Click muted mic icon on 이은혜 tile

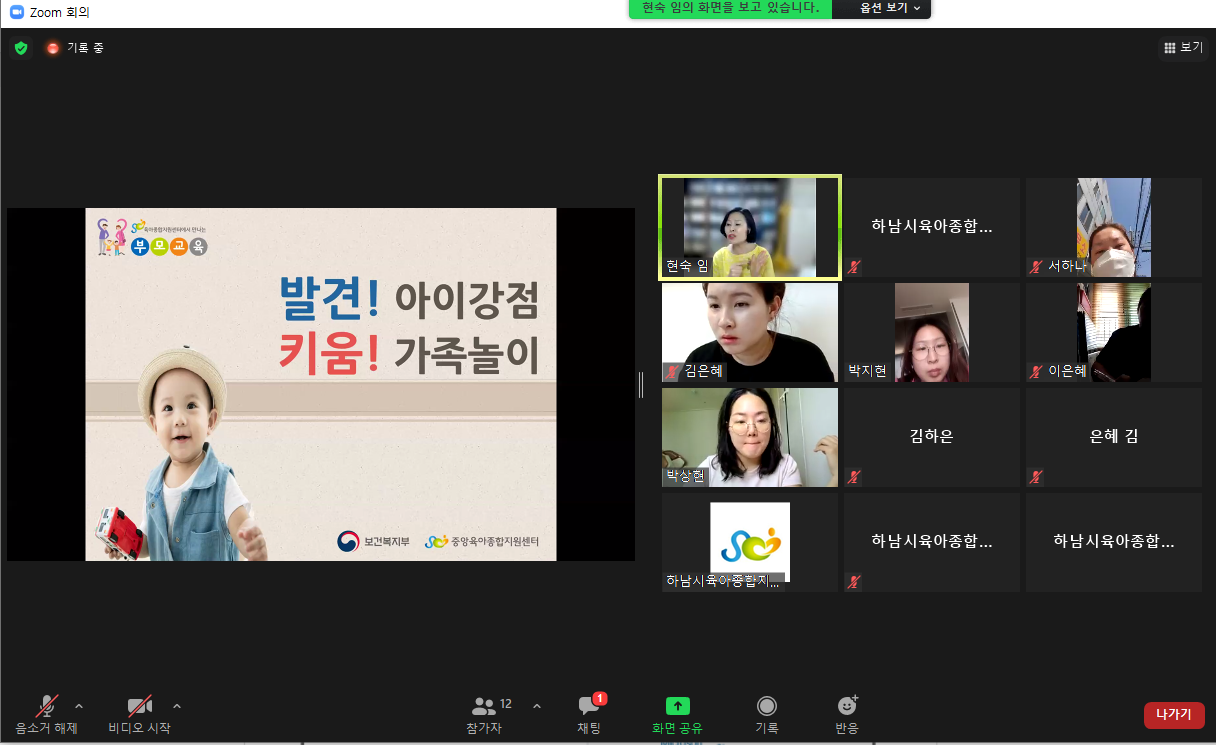tap(1037, 371)
